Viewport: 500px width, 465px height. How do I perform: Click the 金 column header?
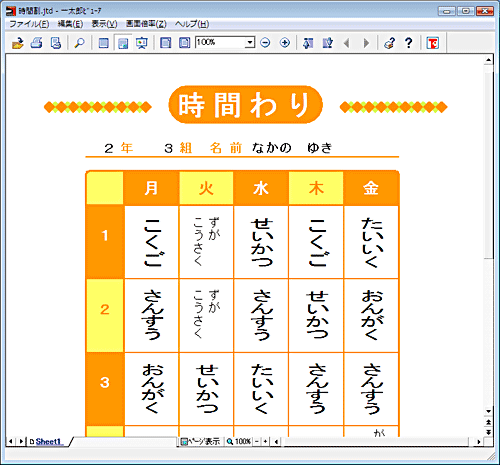(371, 188)
